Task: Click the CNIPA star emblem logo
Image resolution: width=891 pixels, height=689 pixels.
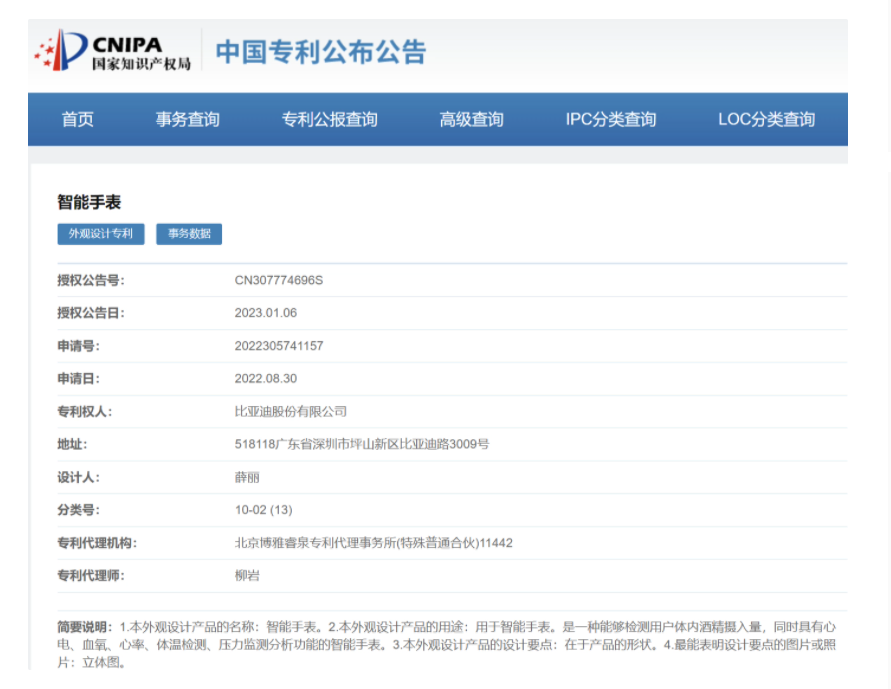Action: coord(60,51)
